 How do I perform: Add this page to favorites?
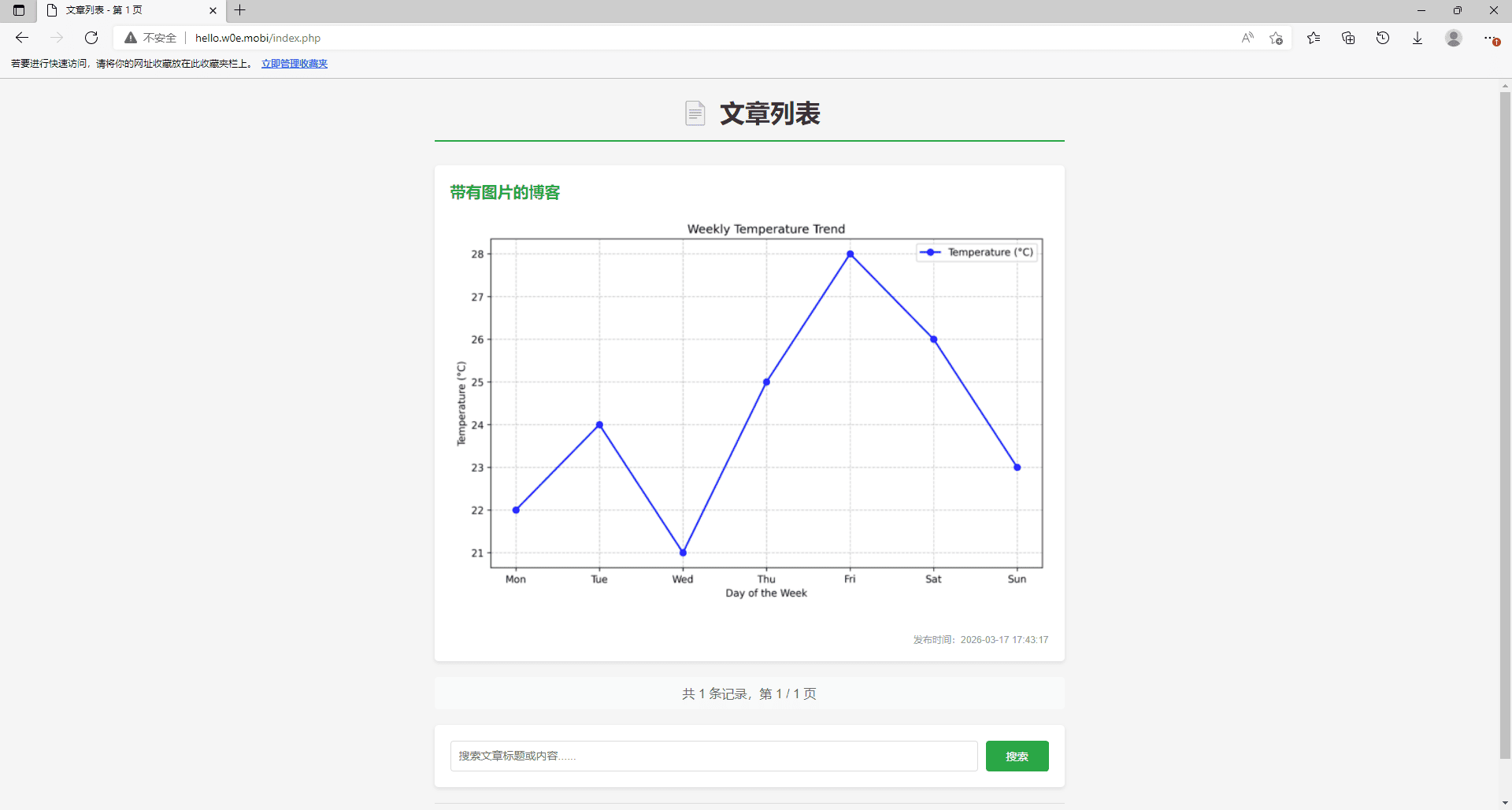click(x=1277, y=37)
